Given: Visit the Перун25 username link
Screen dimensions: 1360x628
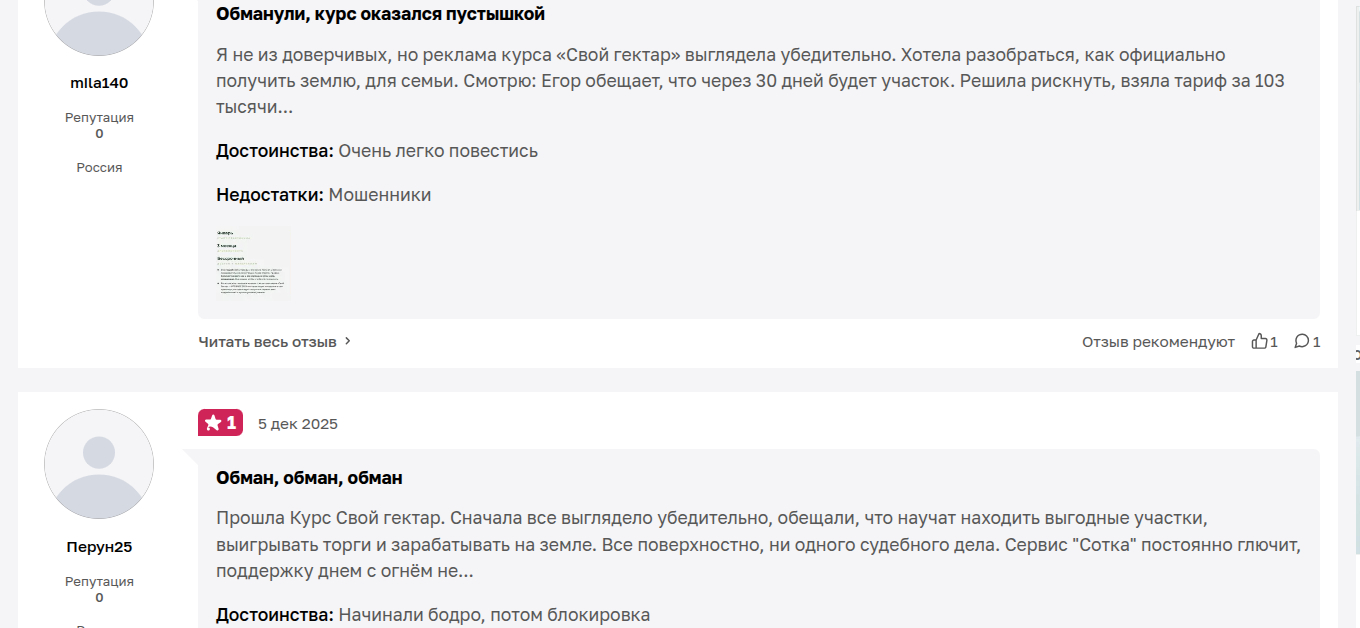Looking at the screenshot, I should tap(99, 547).
